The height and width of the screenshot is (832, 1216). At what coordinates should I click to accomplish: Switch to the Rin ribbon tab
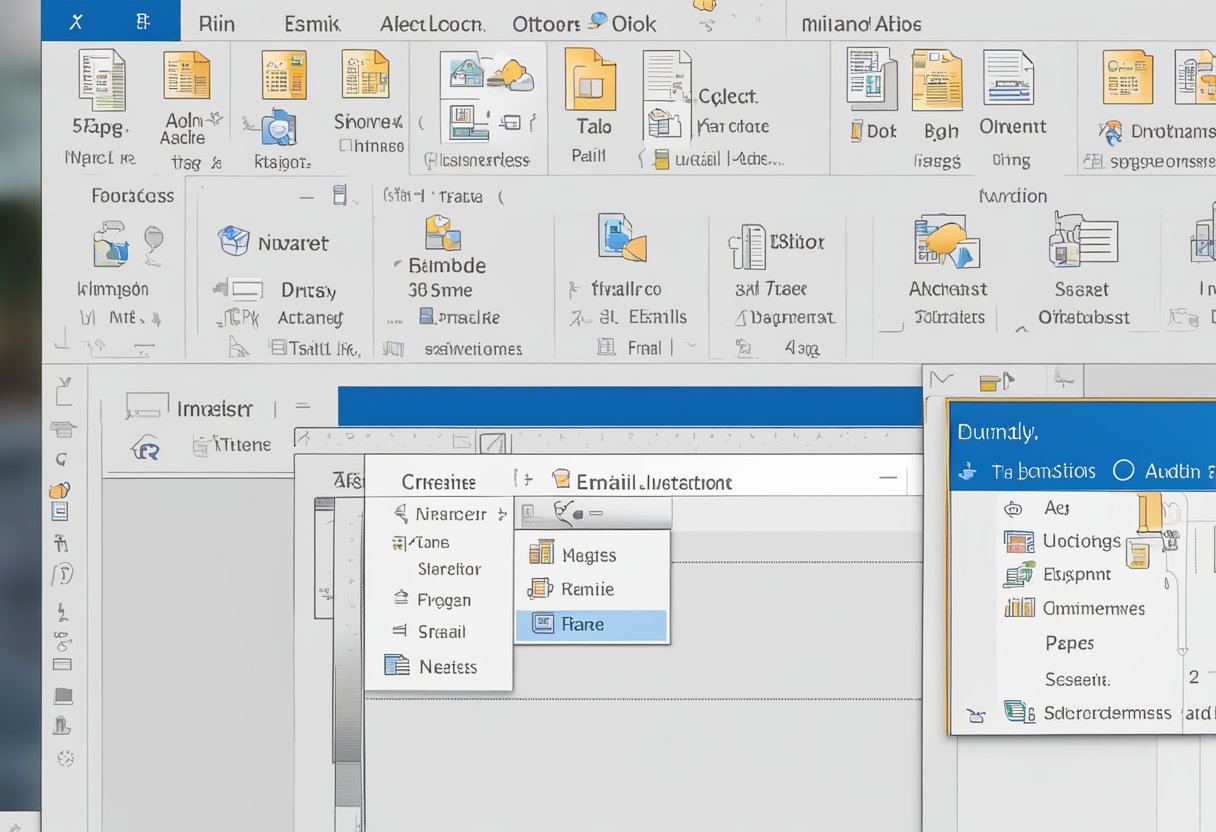pyautogui.click(x=216, y=22)
